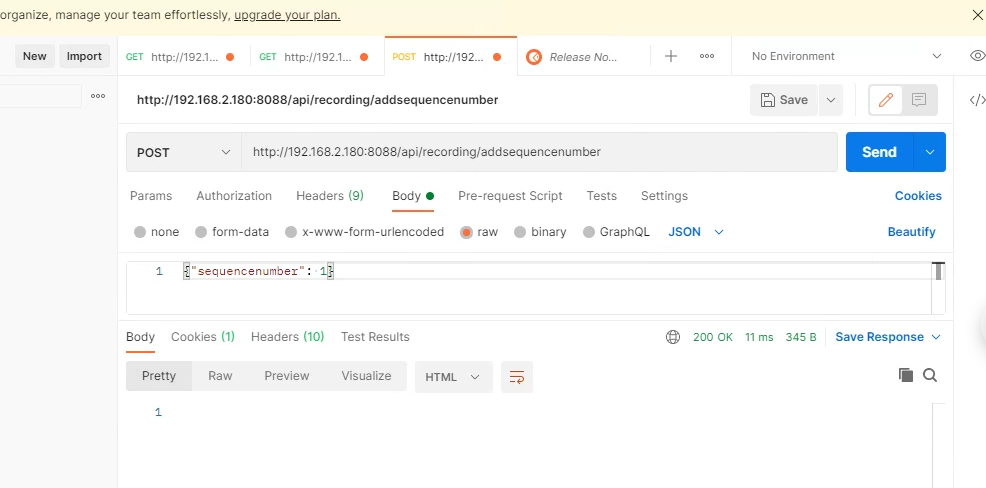Open the HTML response format dropdown
The image size is (986, 488).
(x=453, y=377)
